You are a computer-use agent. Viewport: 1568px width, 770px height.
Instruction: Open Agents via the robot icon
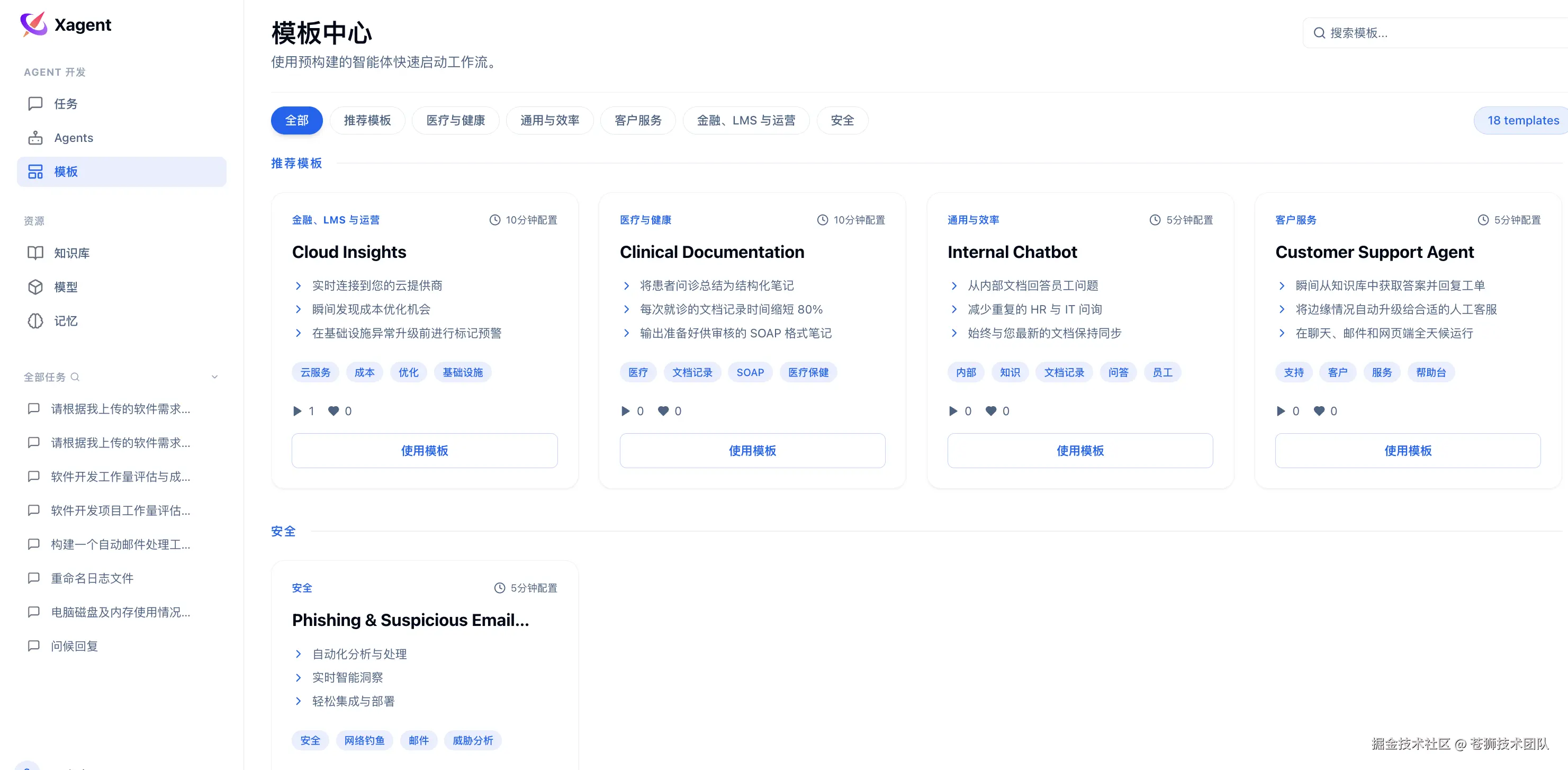35,138
